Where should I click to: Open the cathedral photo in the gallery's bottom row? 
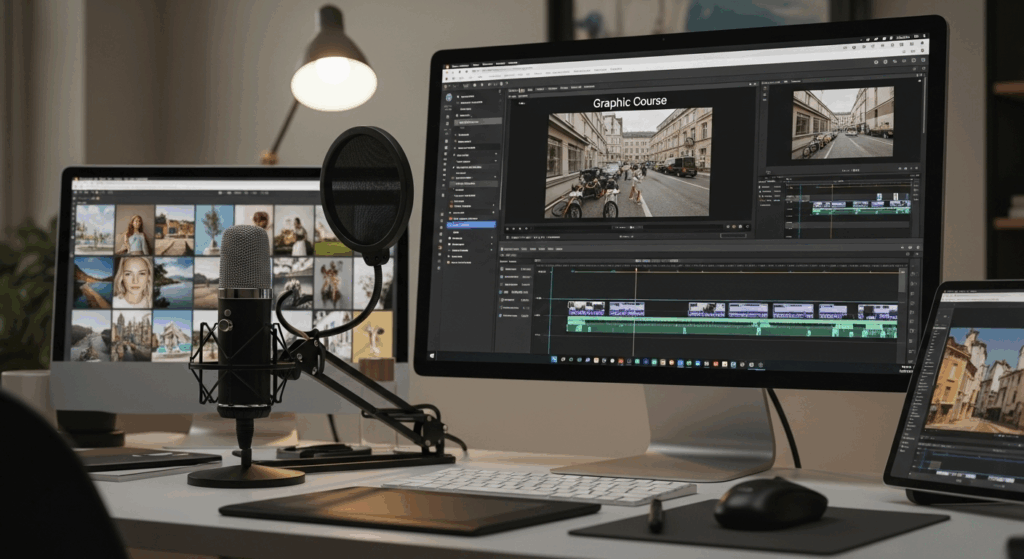point(132,336)
